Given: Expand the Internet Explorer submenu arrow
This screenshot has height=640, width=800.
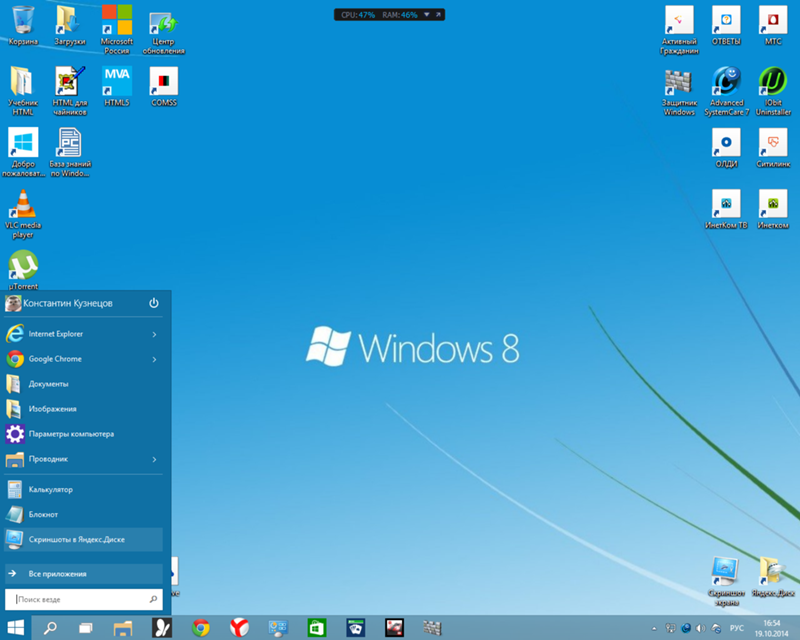Looking at the screenshot, I should (154, 334).
